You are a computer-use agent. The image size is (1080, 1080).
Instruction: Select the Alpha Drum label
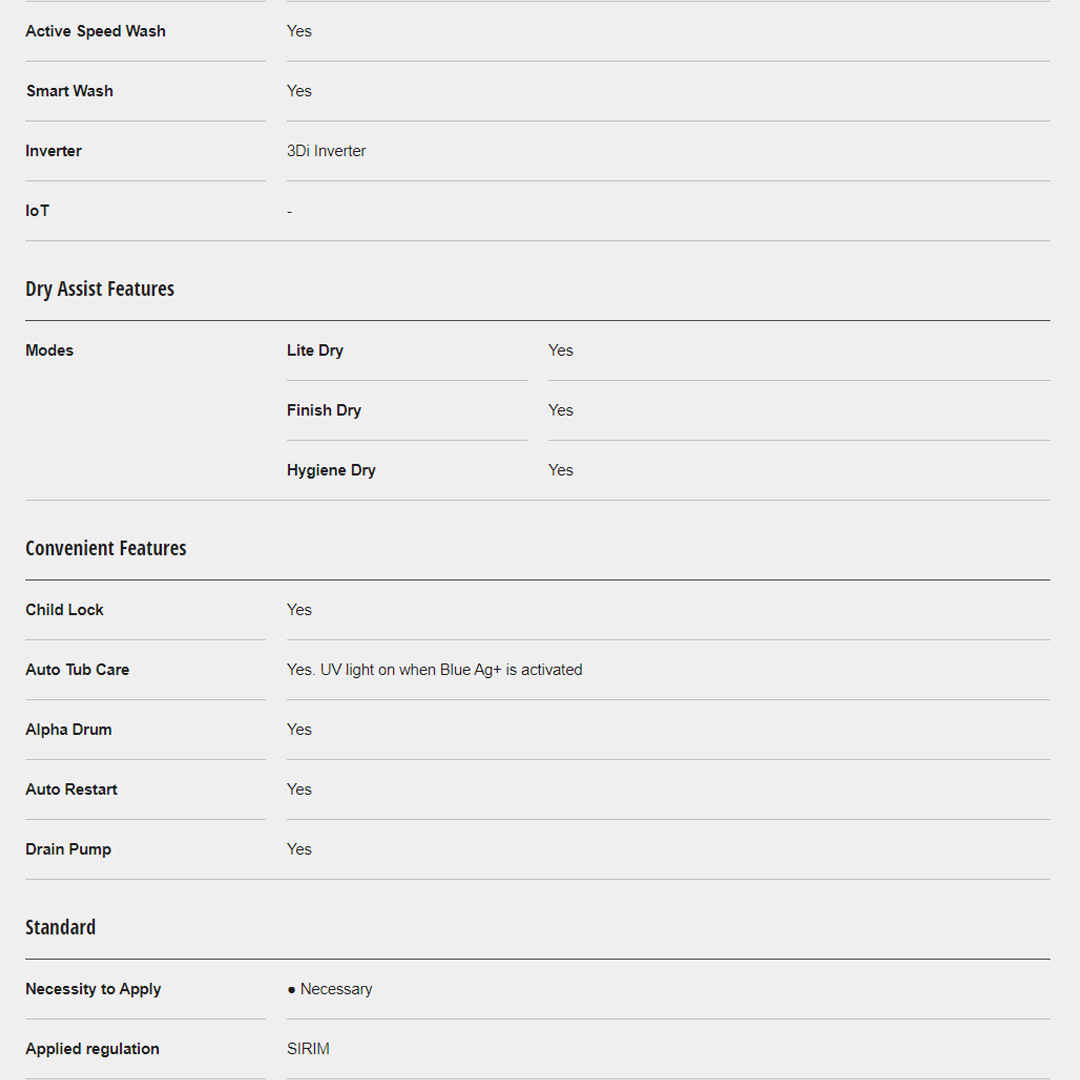click(69, 730)
